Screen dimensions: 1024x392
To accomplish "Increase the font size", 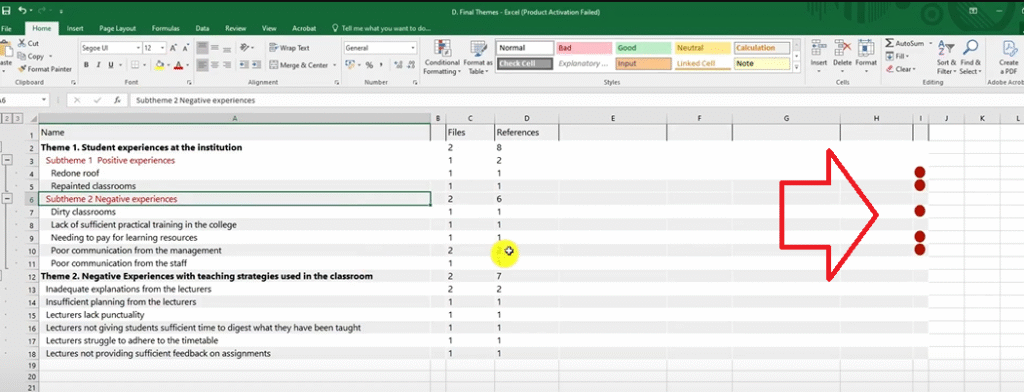I will pos(173,48).
